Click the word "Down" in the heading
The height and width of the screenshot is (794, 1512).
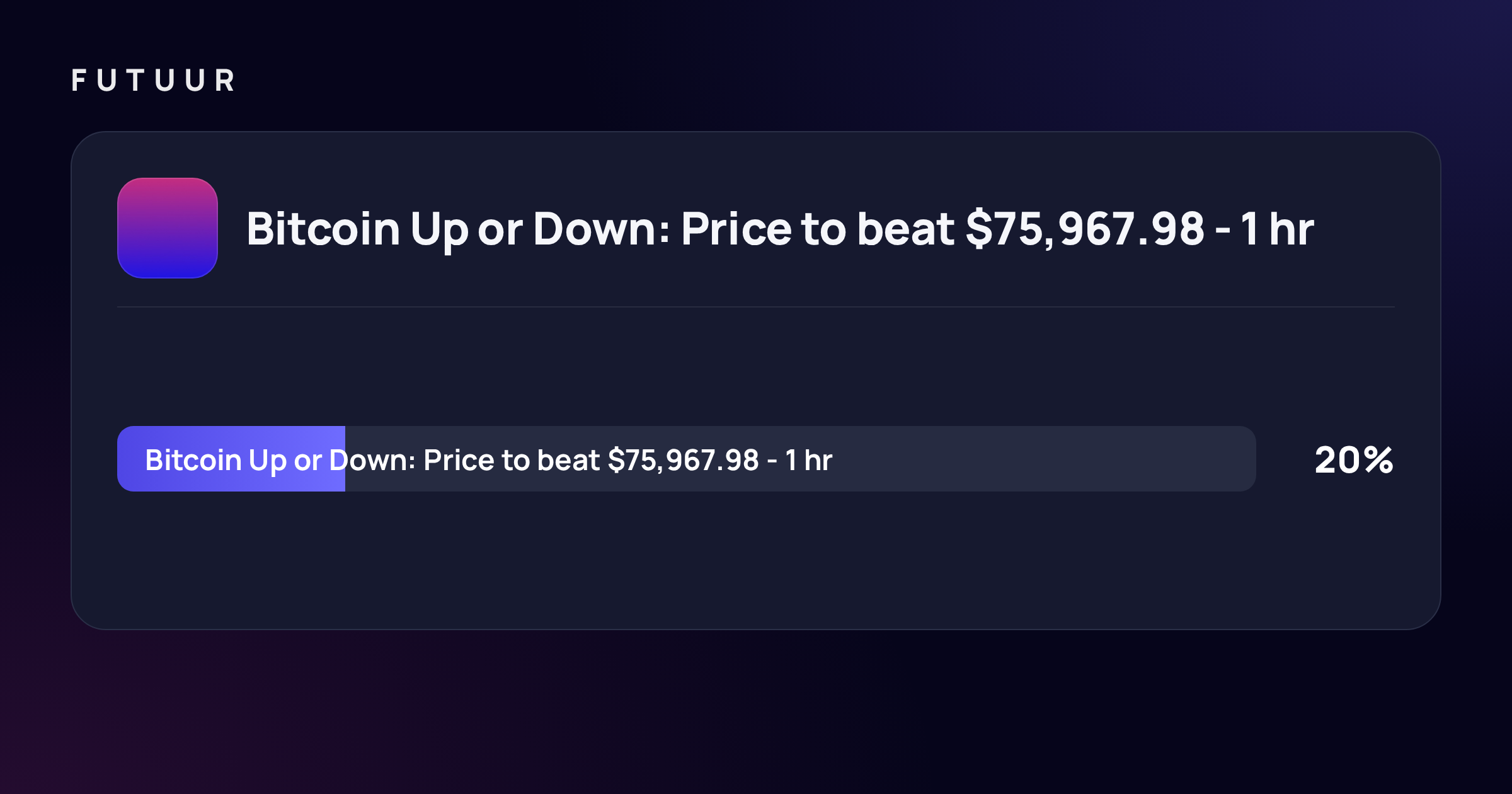point(601,229)
